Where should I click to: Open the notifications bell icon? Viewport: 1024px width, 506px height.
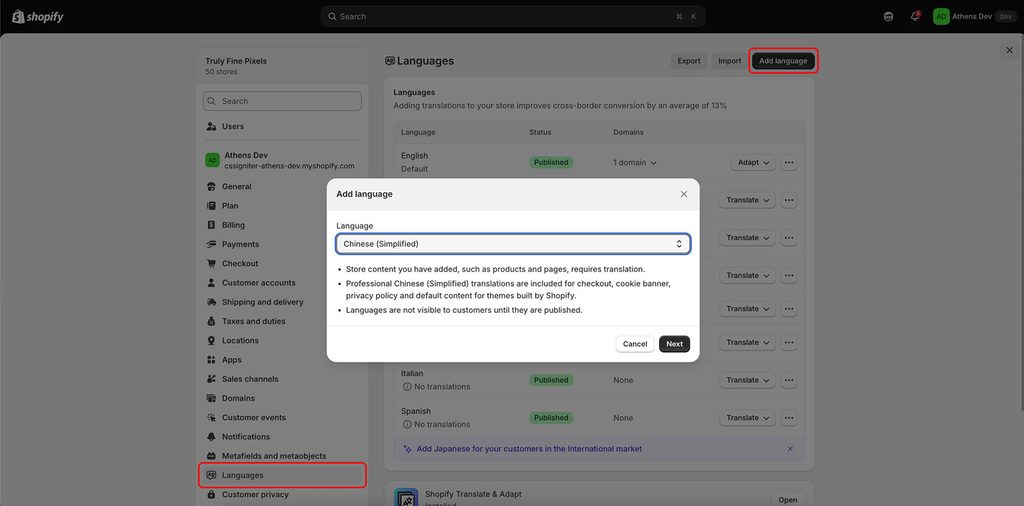915,16
